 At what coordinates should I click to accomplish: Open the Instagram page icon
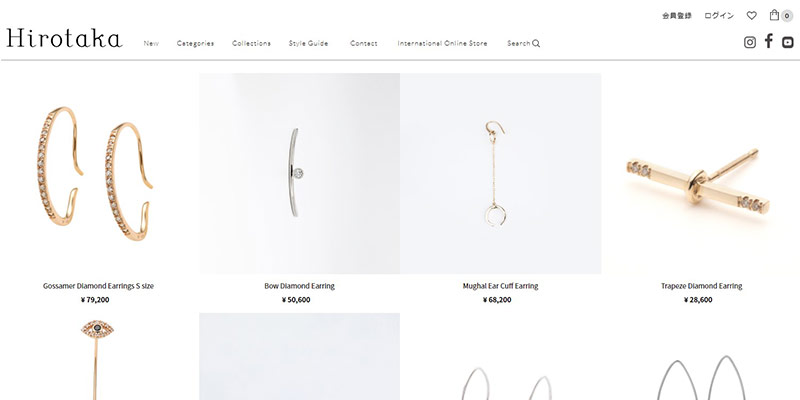[749, 42]
